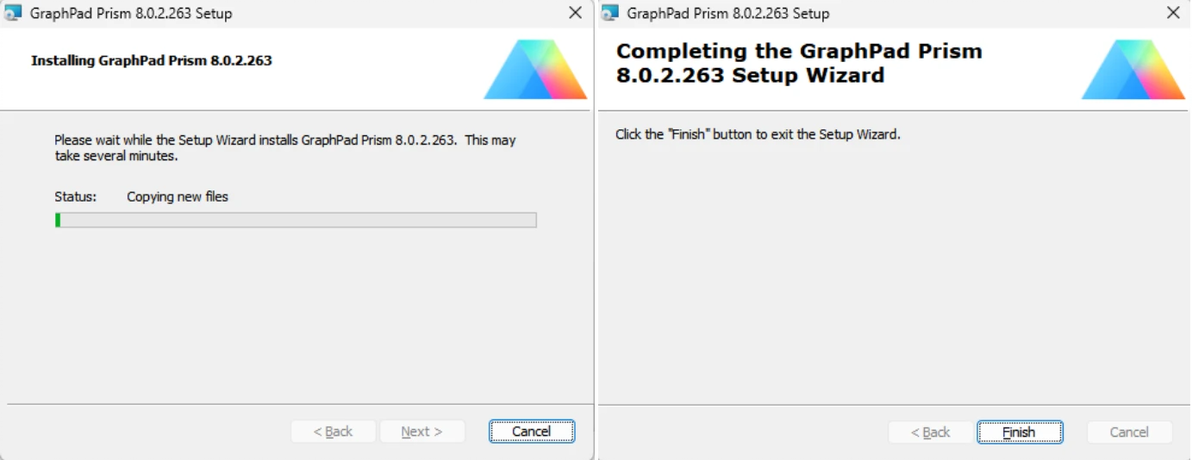Close the Installing GraphPad Prism window

click(x=575, y=13)
